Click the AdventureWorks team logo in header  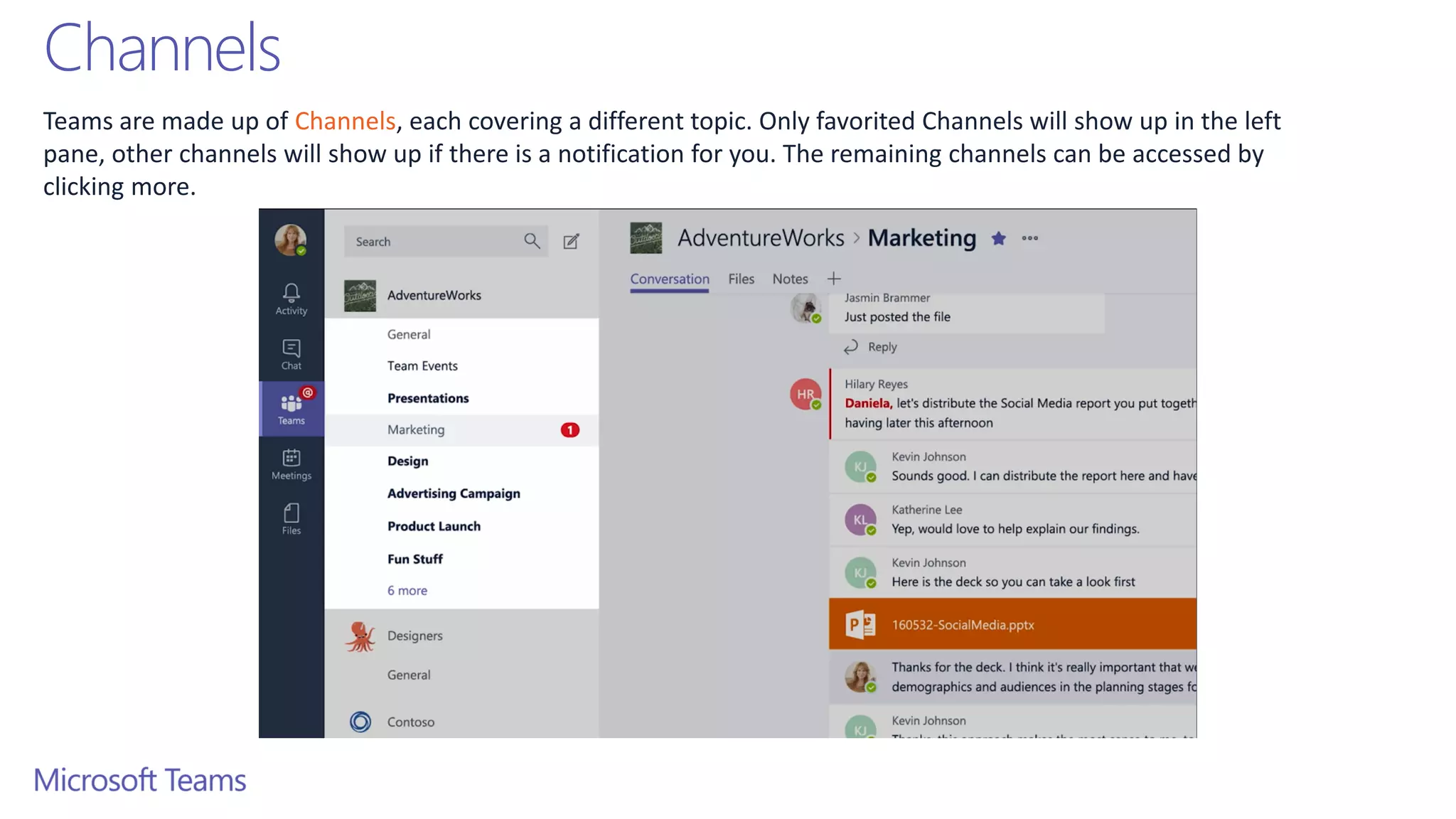coord(646,237)
